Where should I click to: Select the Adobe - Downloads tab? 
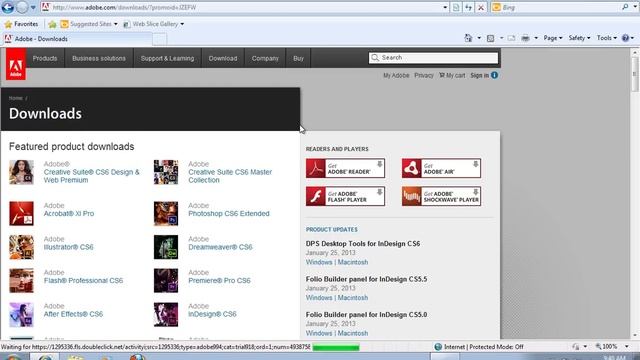77,39
